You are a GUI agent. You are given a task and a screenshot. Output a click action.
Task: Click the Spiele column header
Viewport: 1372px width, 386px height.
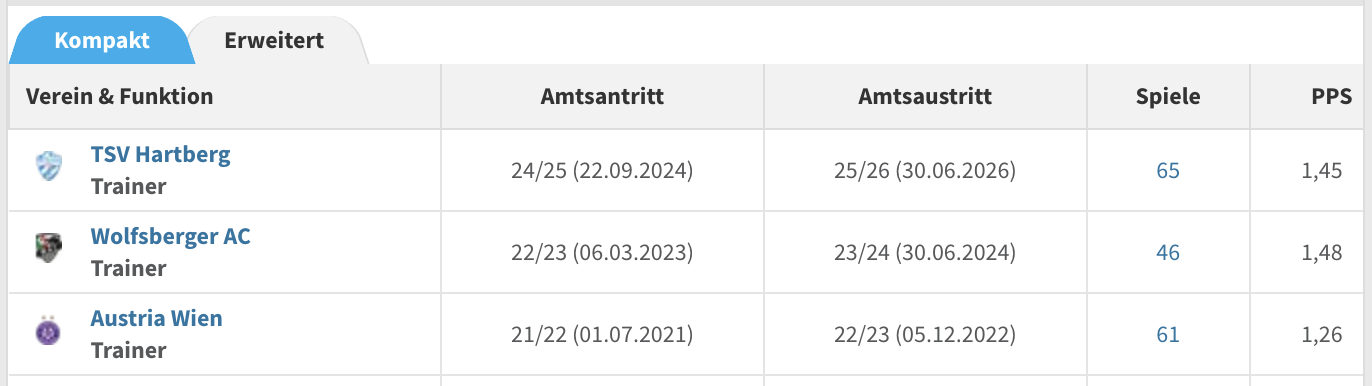coord(1168,96)
